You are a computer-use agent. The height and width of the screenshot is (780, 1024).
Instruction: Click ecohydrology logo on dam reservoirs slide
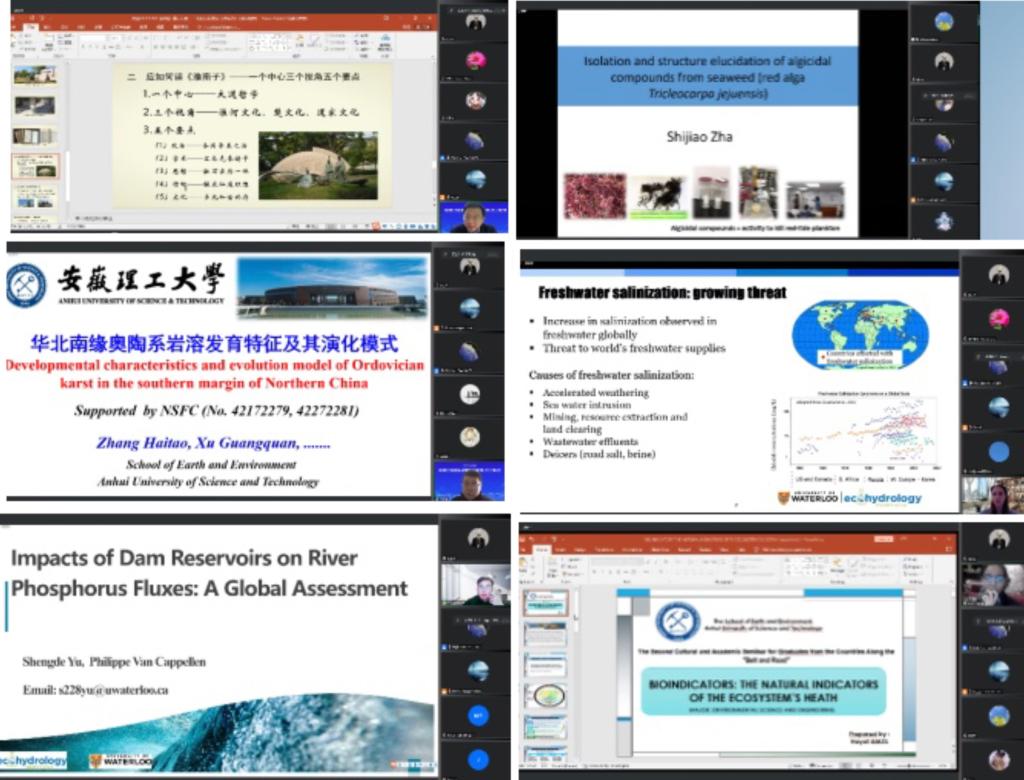(x=33, y=760)
